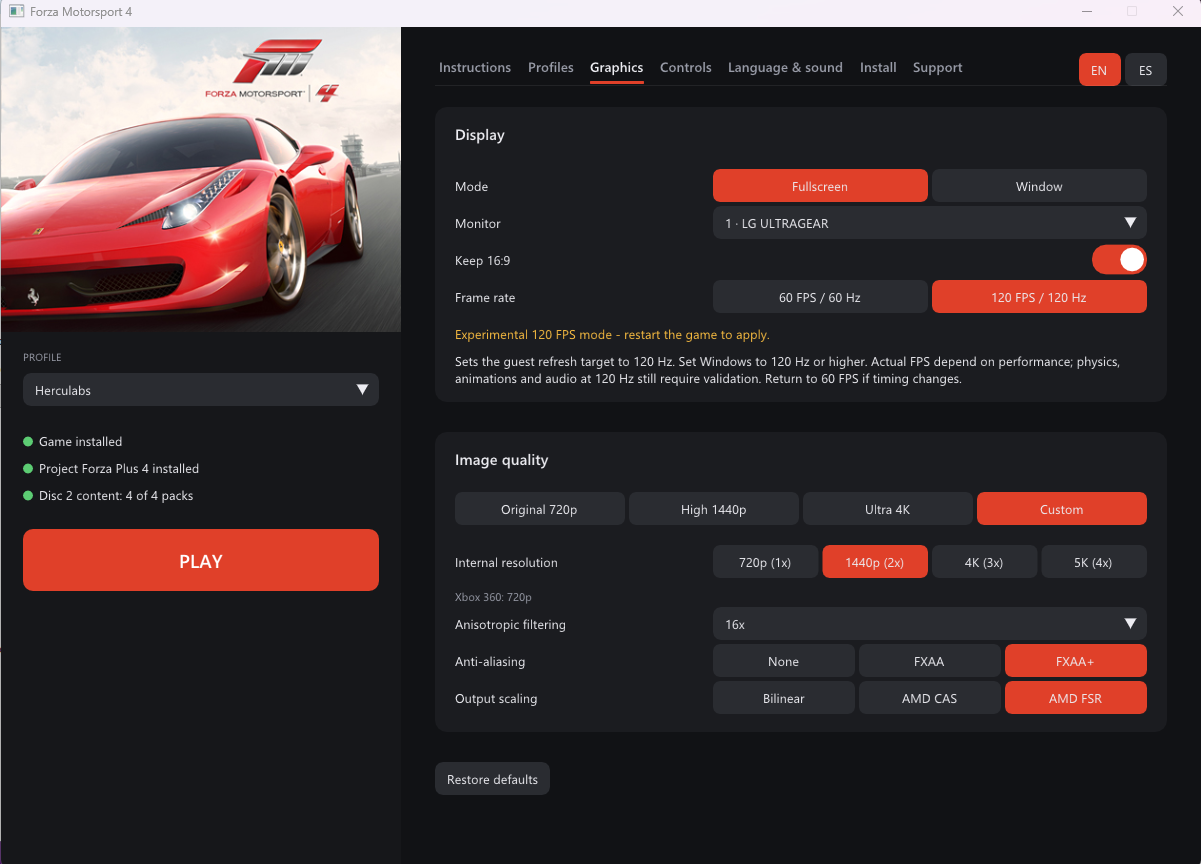
Task: Open the Monitor dropdown showing LG ULTRAGEAR
Action: click(x=930, y=223)
